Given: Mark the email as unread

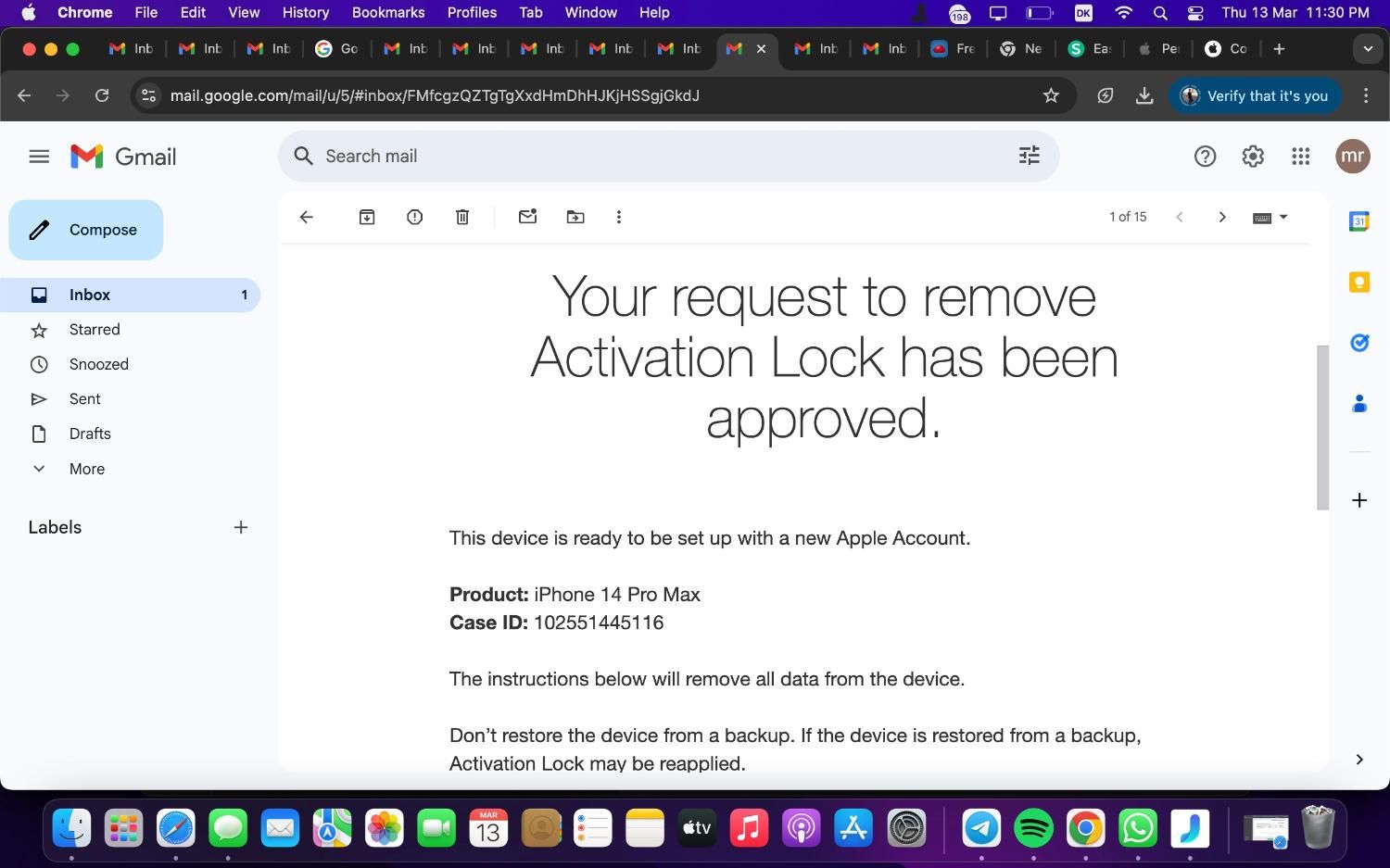Looking at the screenshot, I should point(527,217).
